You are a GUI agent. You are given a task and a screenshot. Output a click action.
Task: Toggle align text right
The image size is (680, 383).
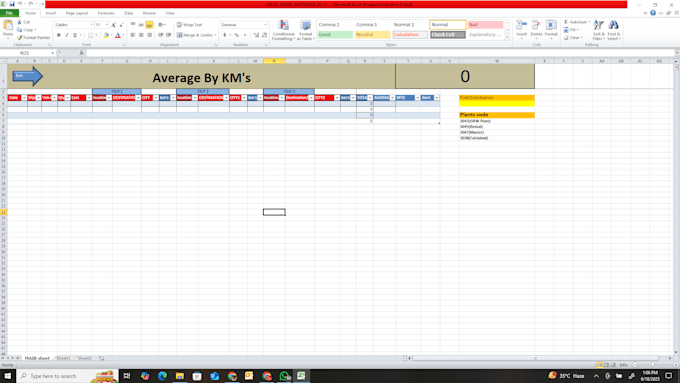[x=149, y=35]
